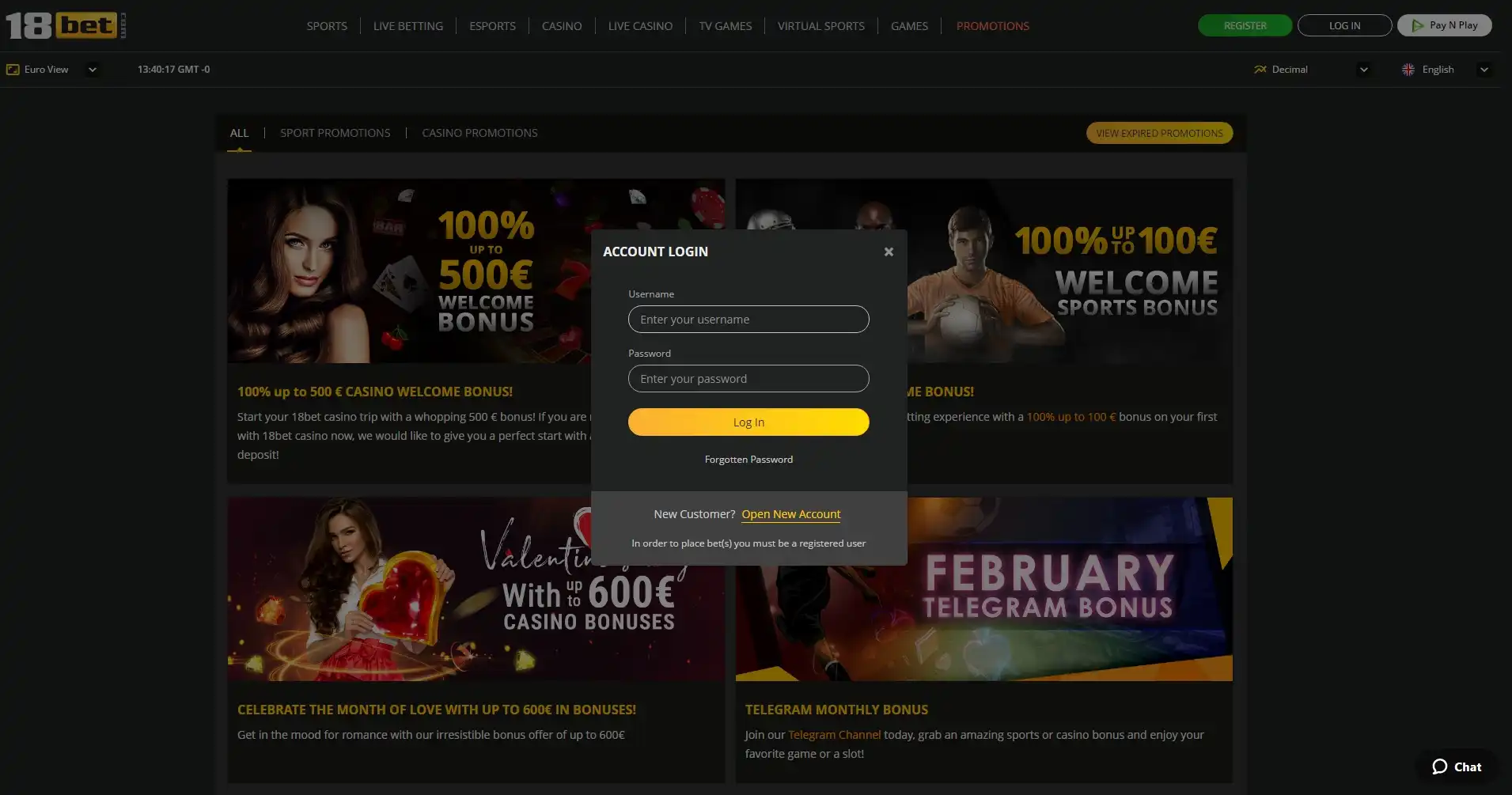Switch to Sport Promotions tab
Screen dimensions: 1512x795
pos(335,133)
